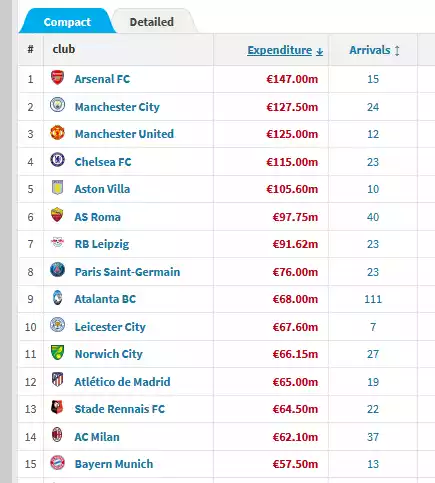
Task: Click the Paris Saint-Germain crest icon
Action: click(57, 270)
